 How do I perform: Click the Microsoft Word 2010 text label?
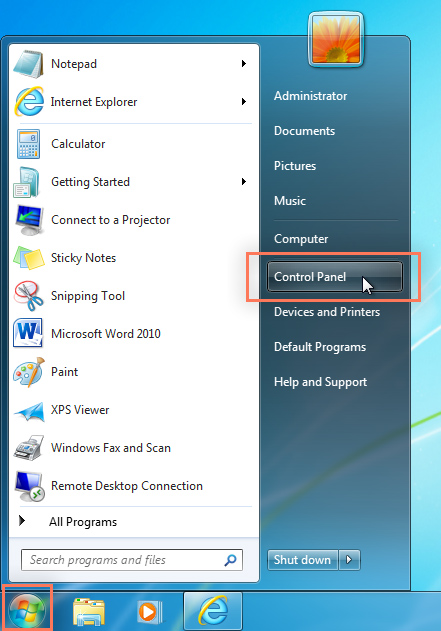(105, 334)
